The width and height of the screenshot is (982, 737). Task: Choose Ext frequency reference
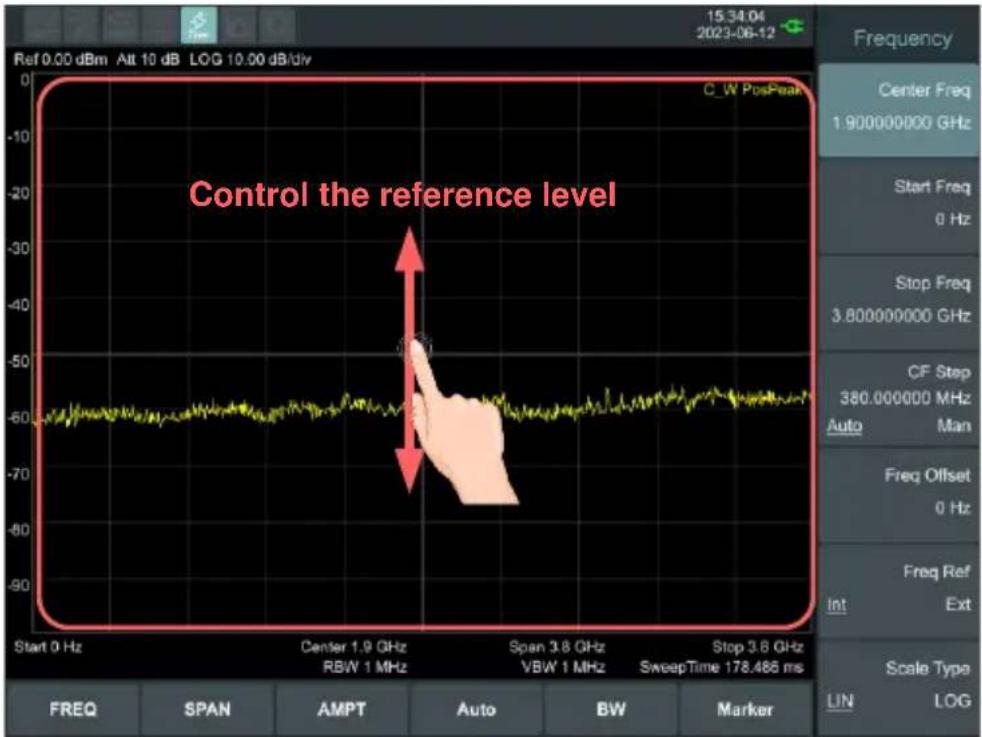958,605
